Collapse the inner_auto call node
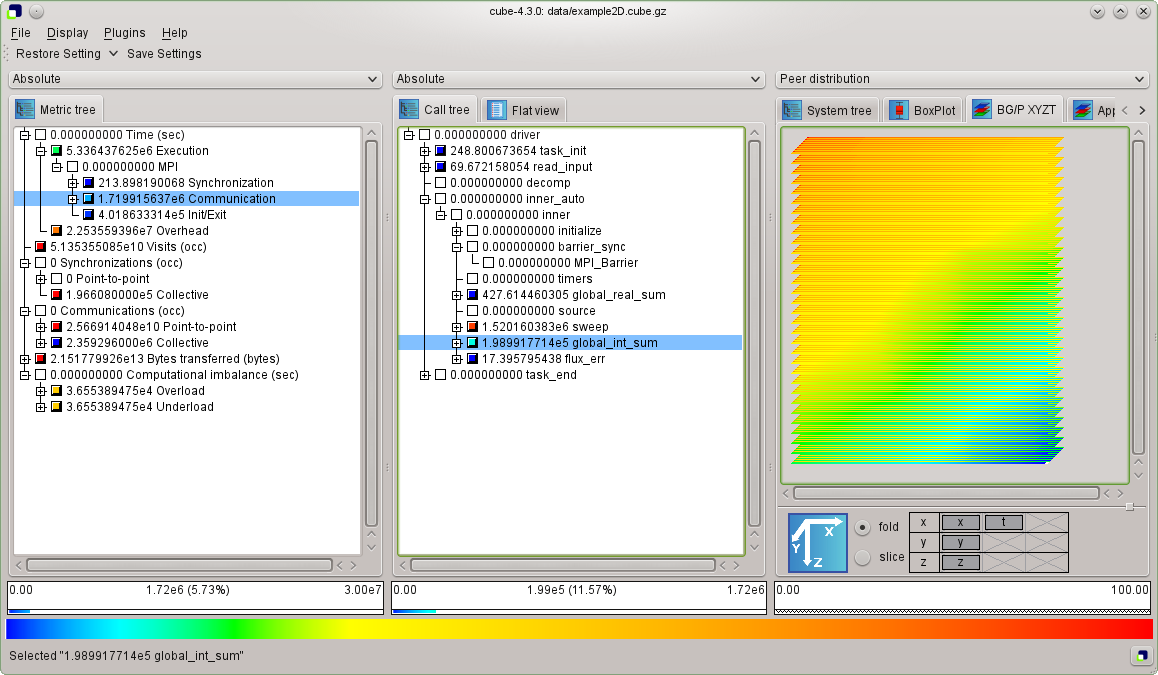Image resolution: width=1158 pixels, height=675 pixels. coord(425,199)
